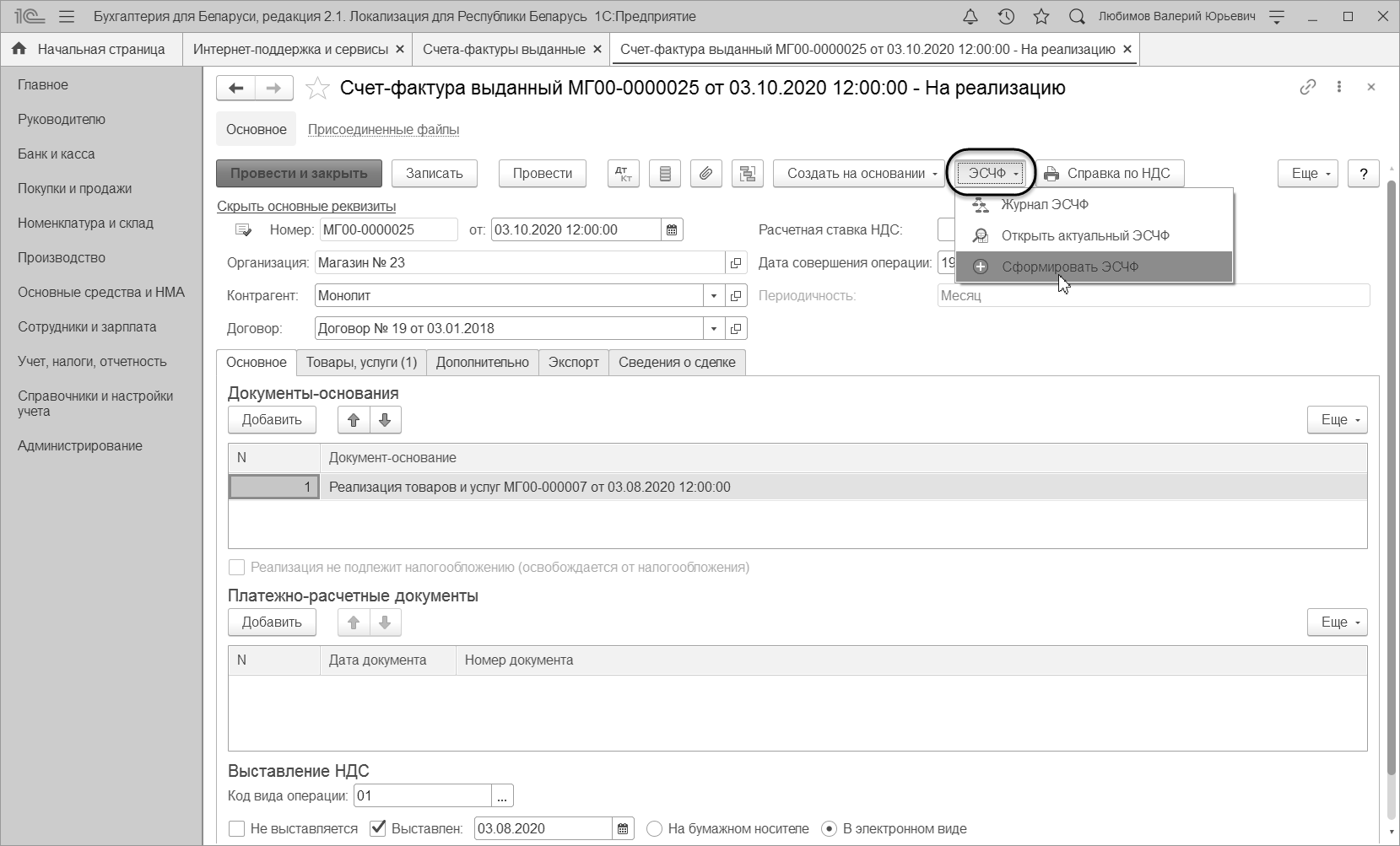Click Код вида операции field

(x=423, y=795)
